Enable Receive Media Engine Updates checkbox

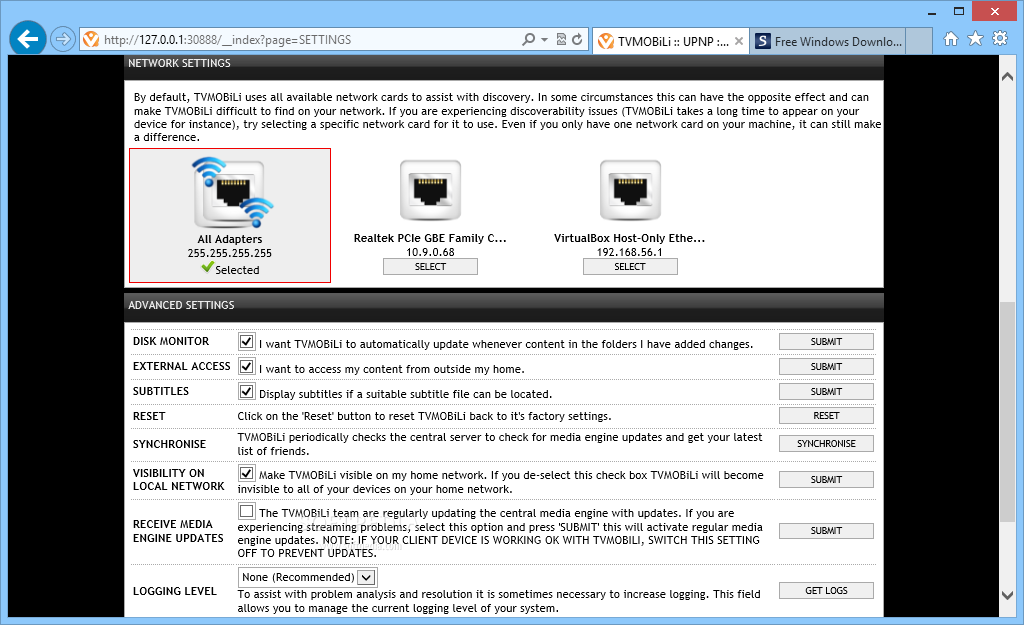point(246,511)
